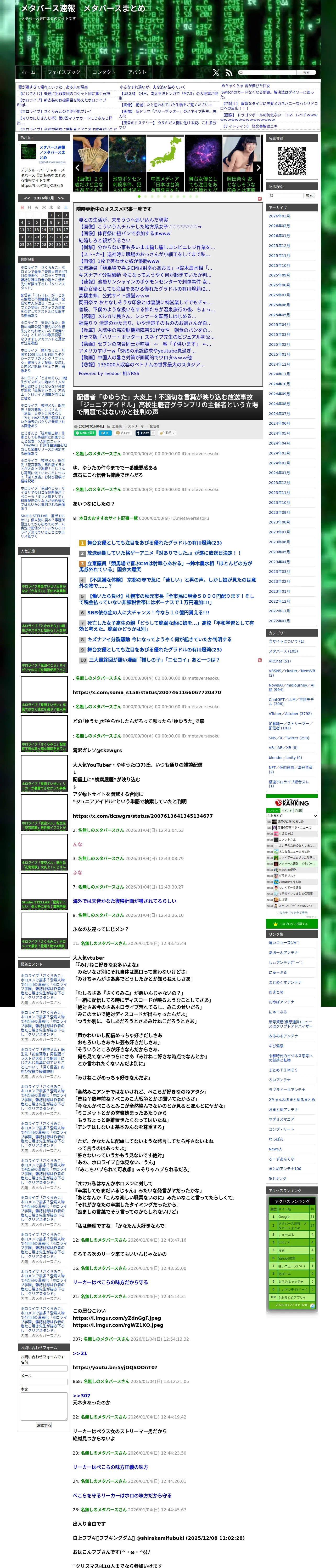Open the article title 配信者「ゆゆうた」大炎上
Viewport: 336px width, 1568px height.
[x=167, y=405]
